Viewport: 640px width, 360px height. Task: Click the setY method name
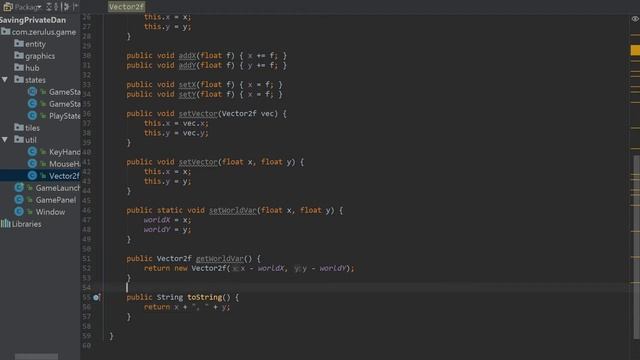point(187,94)
